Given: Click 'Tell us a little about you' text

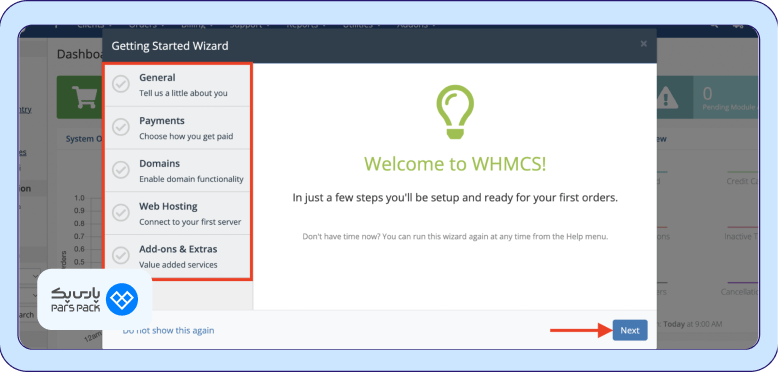Looking at the screenshot, I should pos(183,93).
